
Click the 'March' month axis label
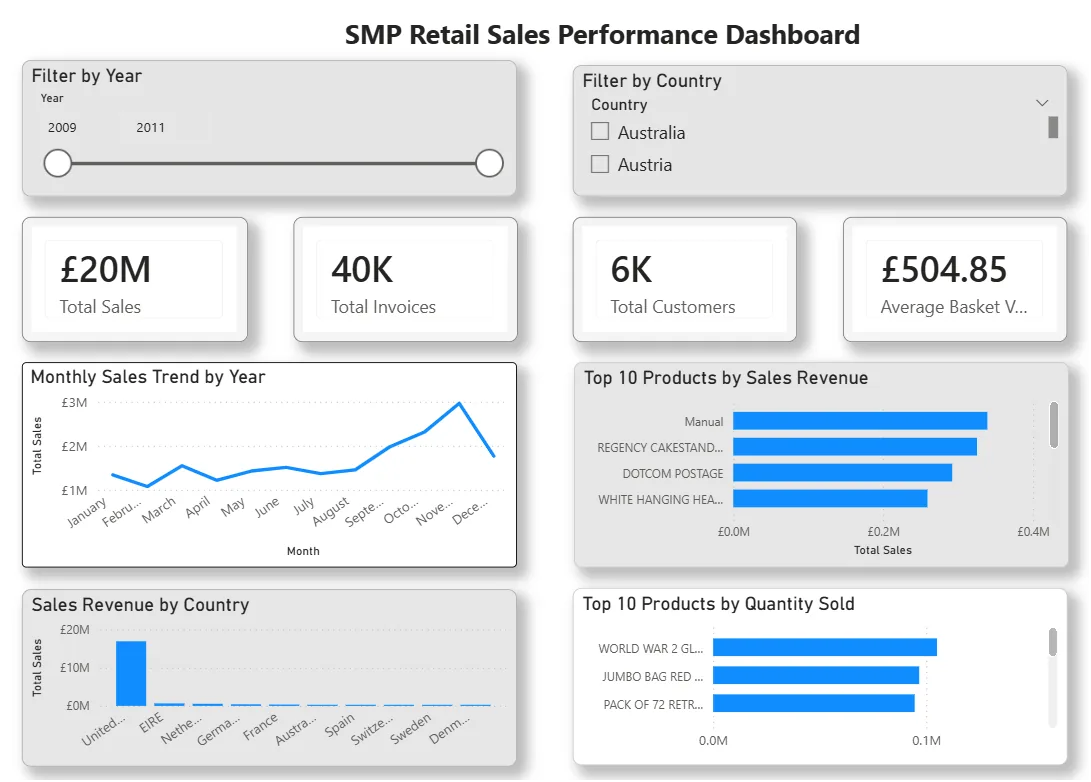tap(159, 510)
